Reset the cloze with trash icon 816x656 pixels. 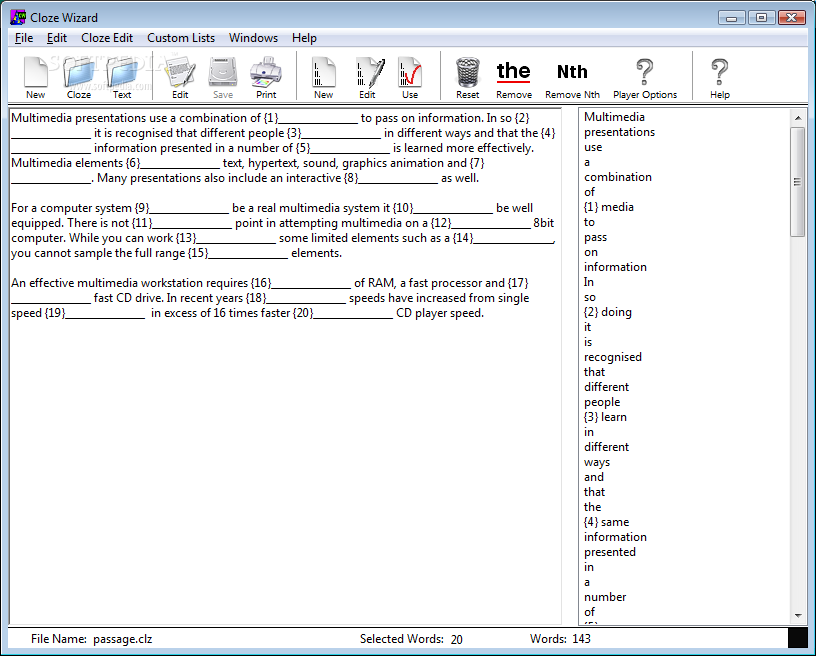tap(467, 78)
